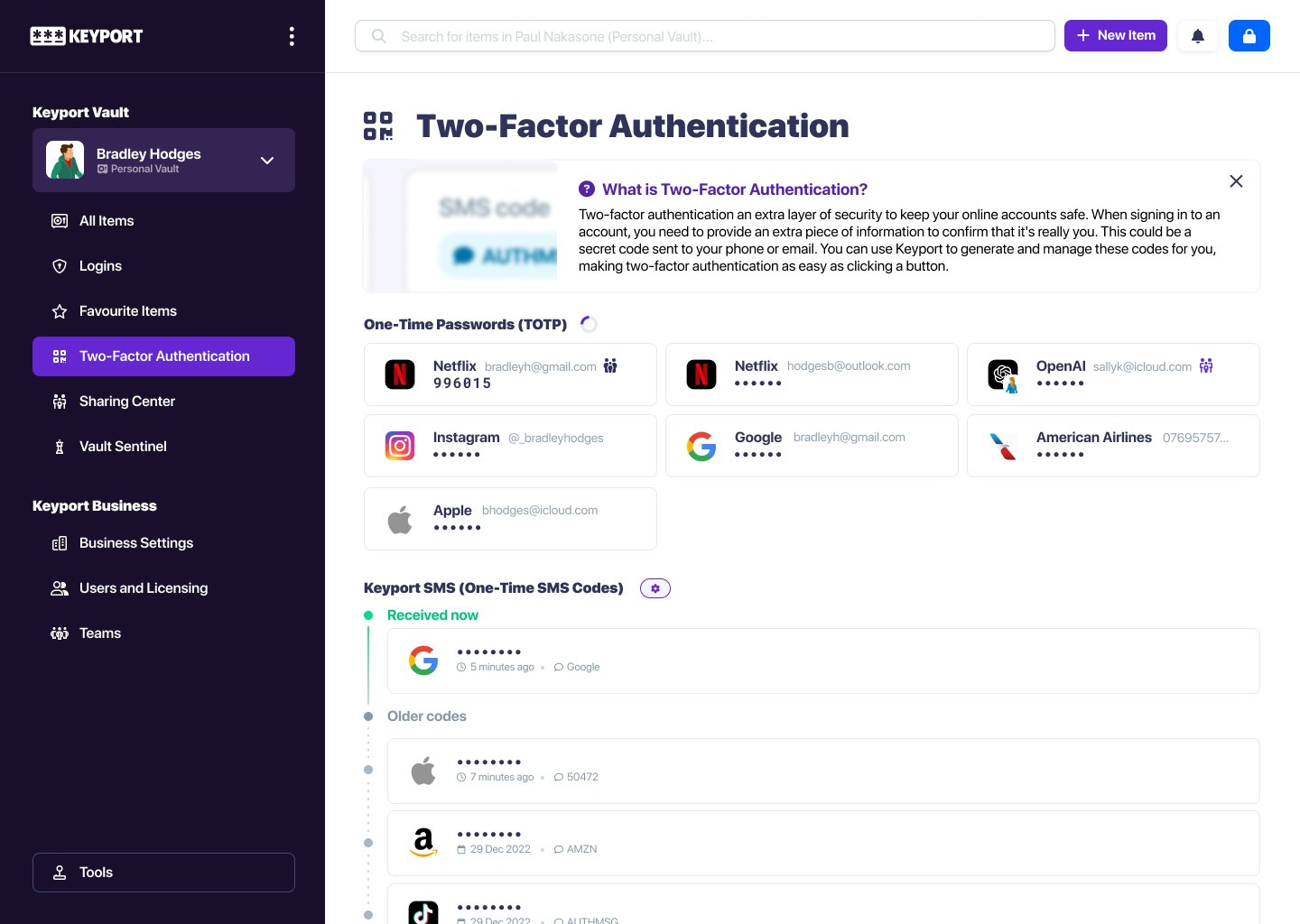This screenshot has width=1300, height=924.
Task: Click the Instagram logo icon
Action: (400, 446)
